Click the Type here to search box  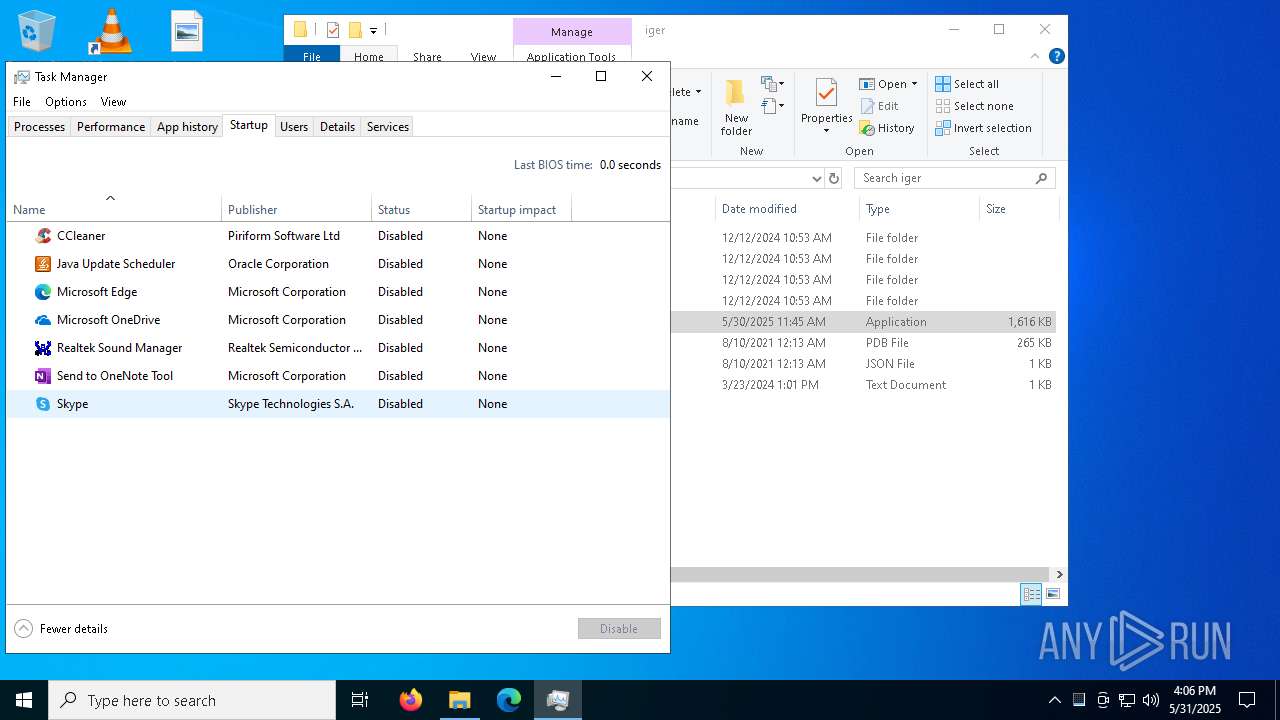click(x=192, y=700)
